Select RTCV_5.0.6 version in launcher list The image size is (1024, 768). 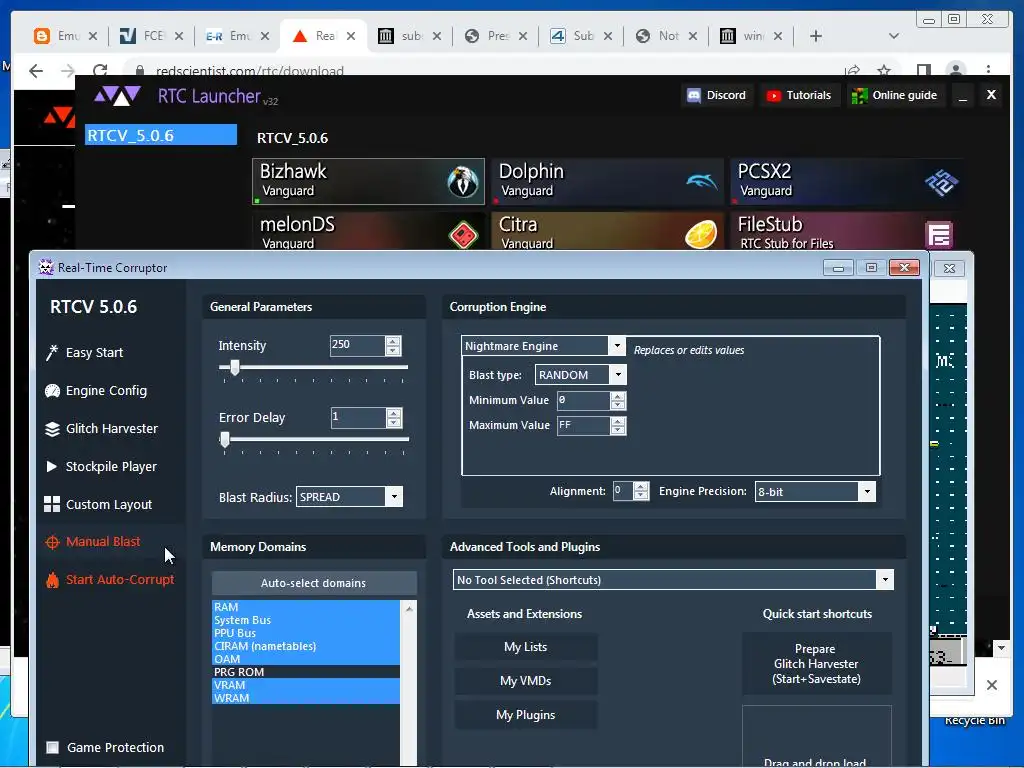[x=161, y=135]
